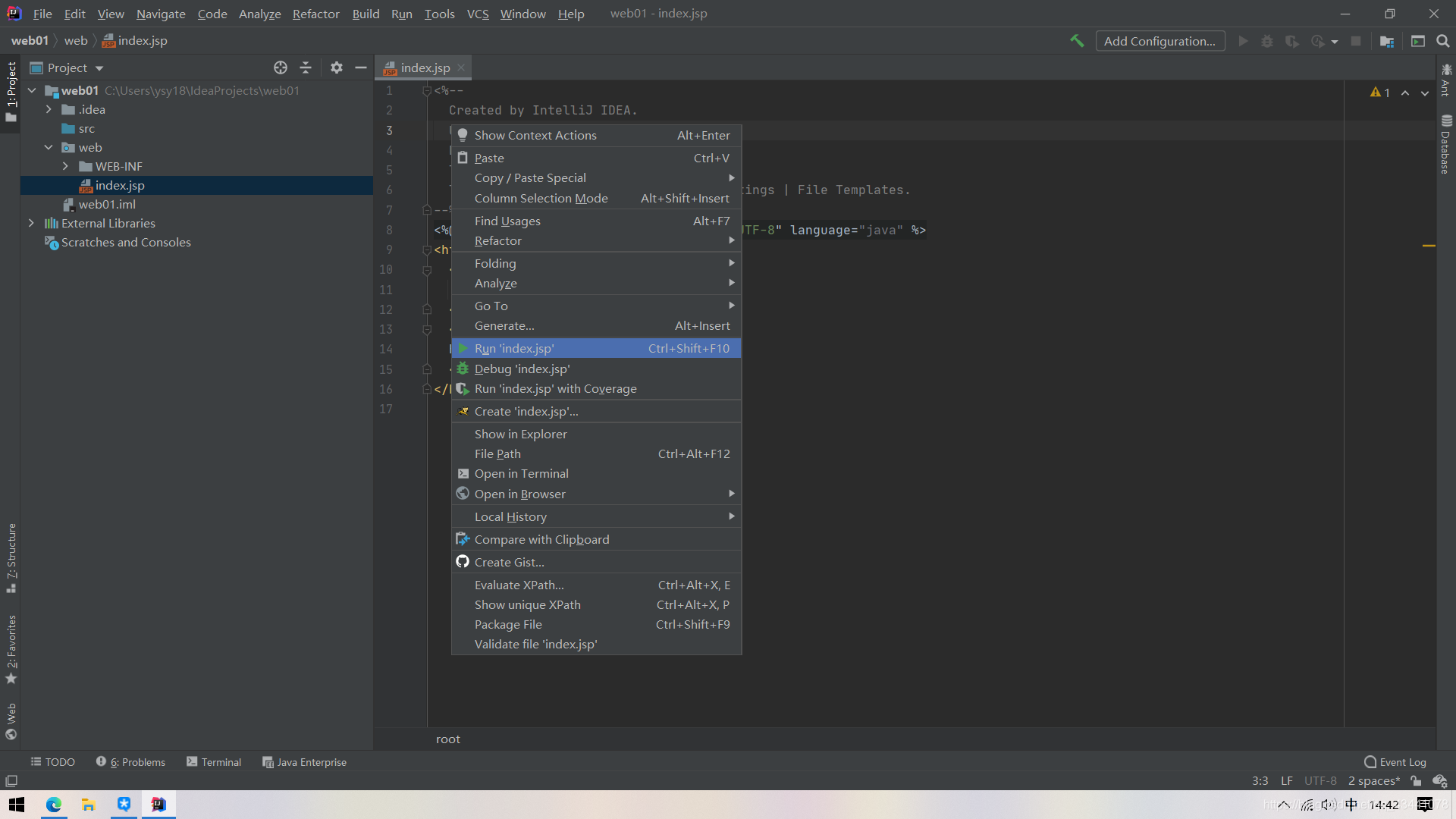Image resolution: width=1456 pixels, height=819 pixels.
Task: Open Project panel settings gear
Action: coord(337,67)
